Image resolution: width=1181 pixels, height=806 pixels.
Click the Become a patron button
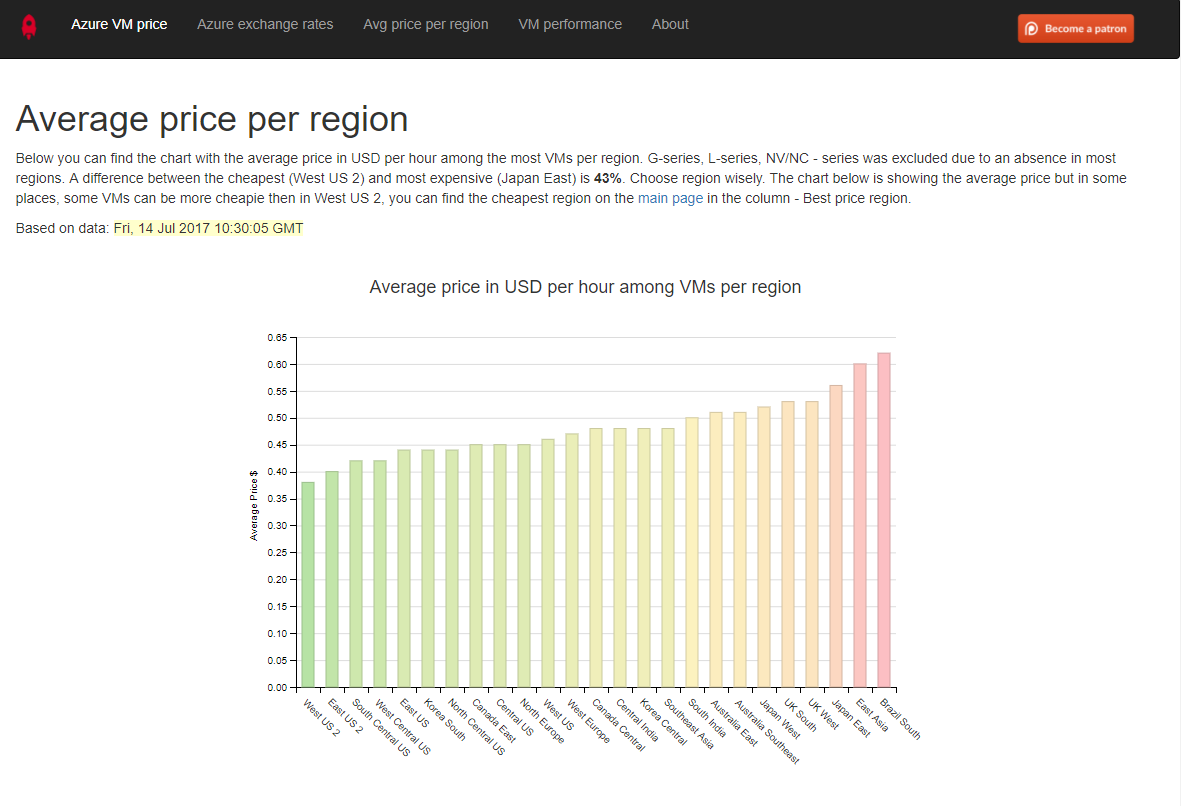(x=1076, y=29)
